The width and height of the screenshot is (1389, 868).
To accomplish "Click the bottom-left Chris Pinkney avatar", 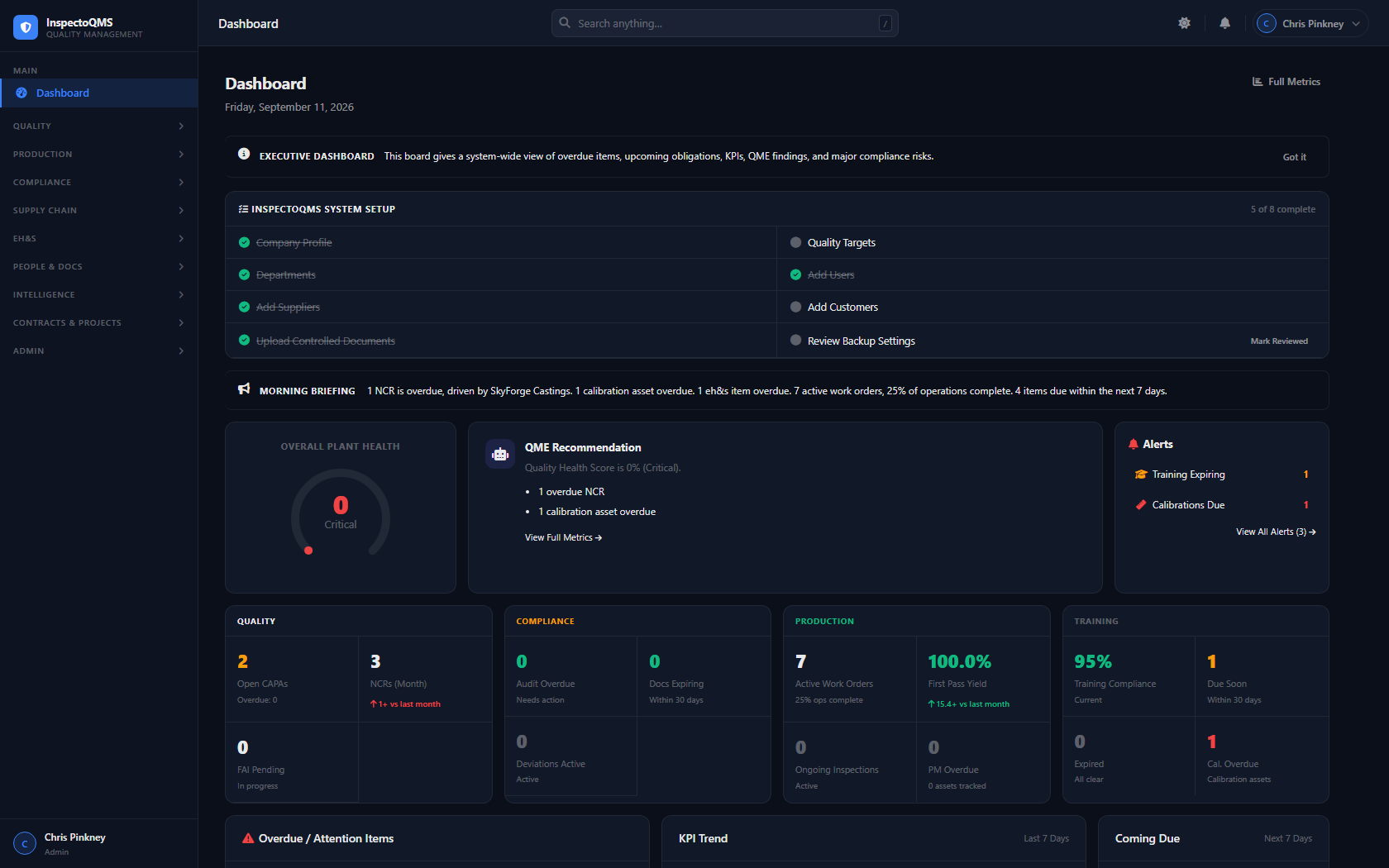I will click(x=25, y=843).
